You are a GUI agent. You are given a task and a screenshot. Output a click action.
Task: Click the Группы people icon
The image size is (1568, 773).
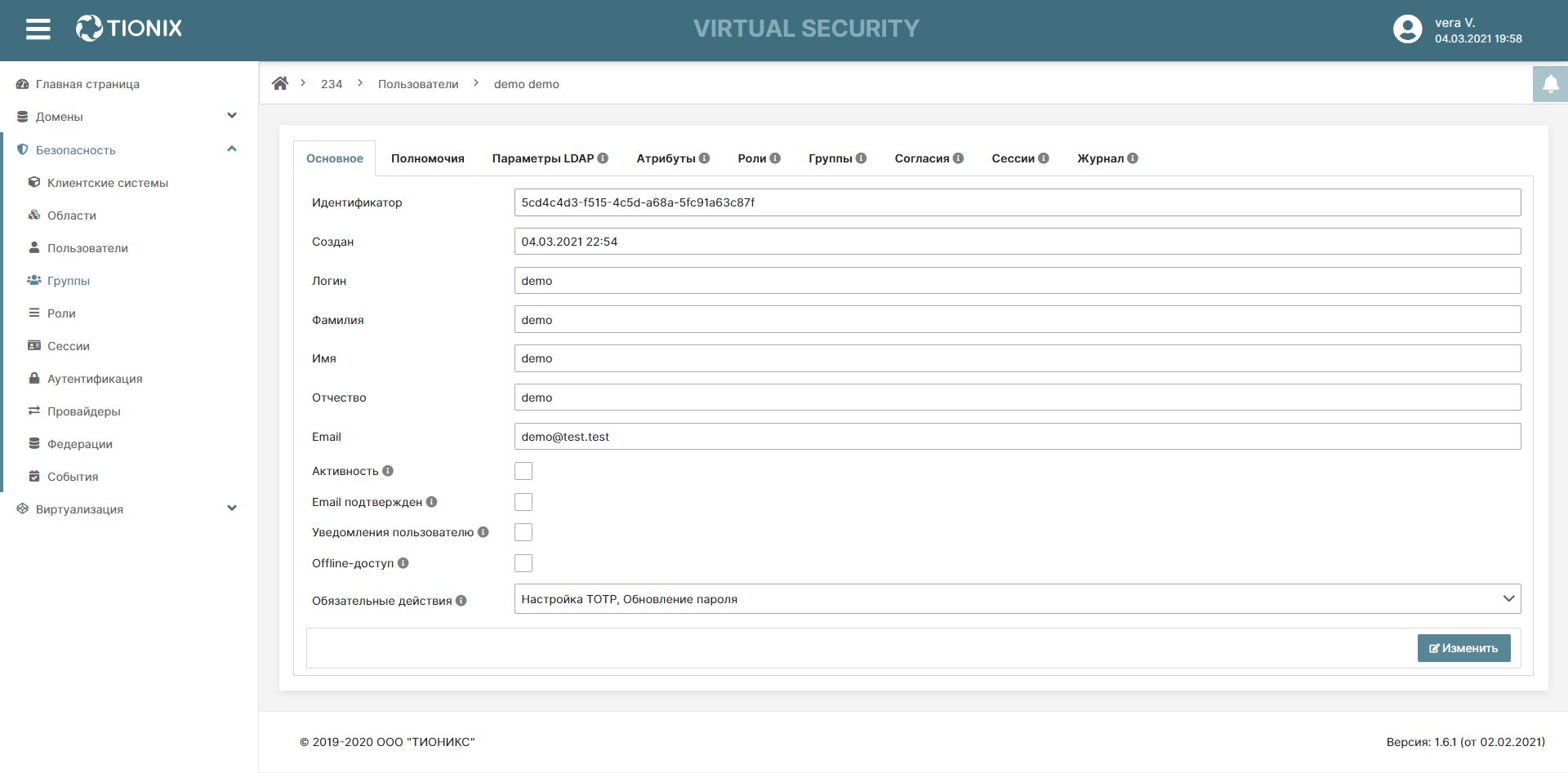click(x=34, y=280)
